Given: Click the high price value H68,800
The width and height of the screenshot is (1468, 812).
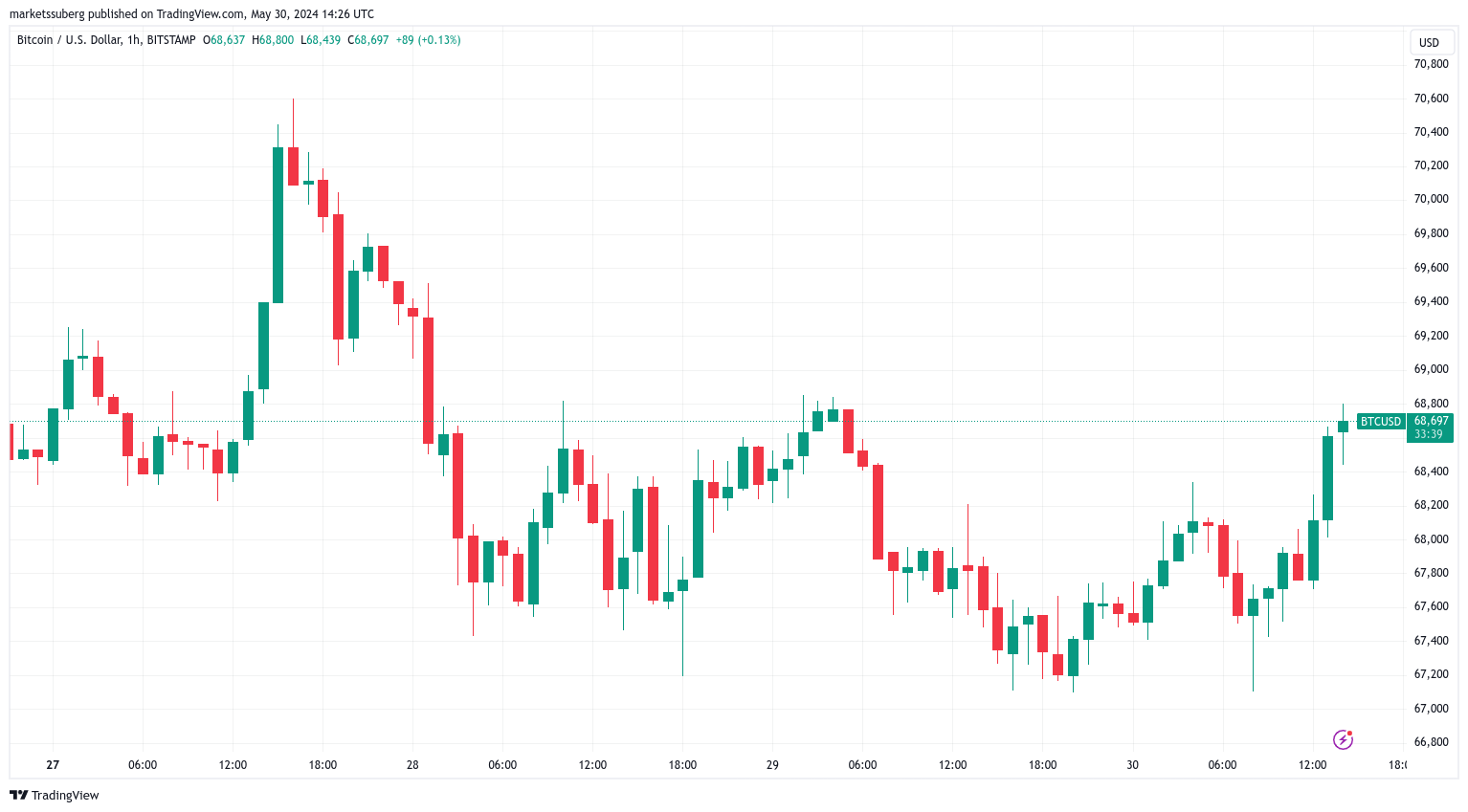Looking at the screenshot, I should pos(273,40).
